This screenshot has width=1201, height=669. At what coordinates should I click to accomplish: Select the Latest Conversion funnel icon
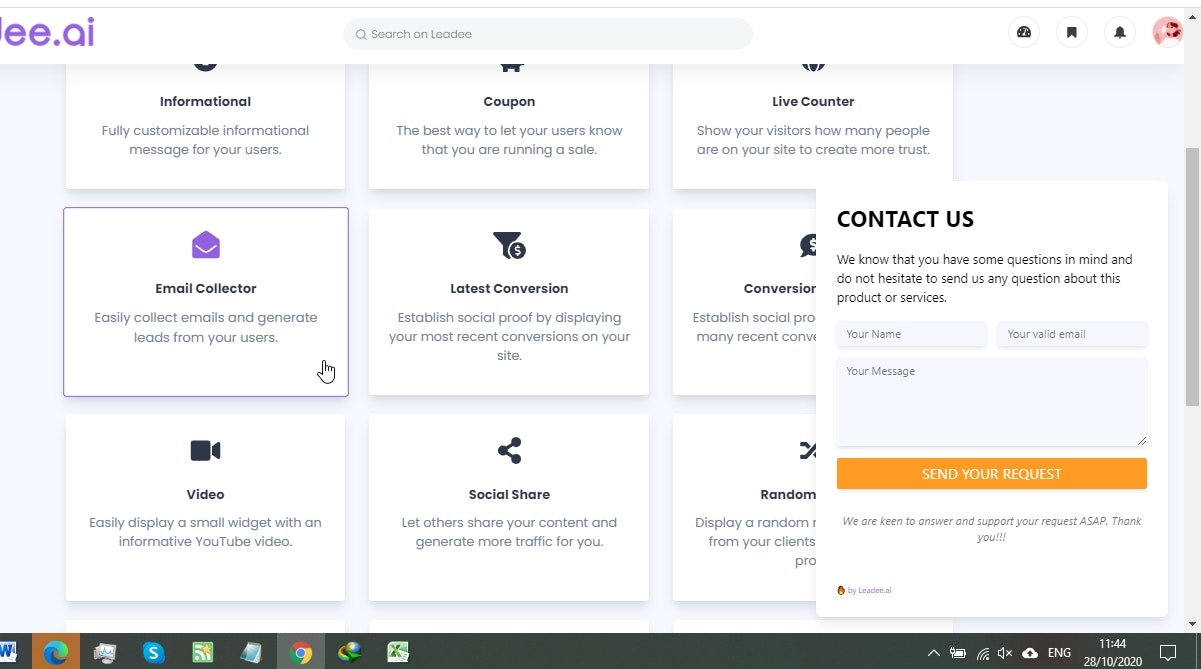pos(509,244)
